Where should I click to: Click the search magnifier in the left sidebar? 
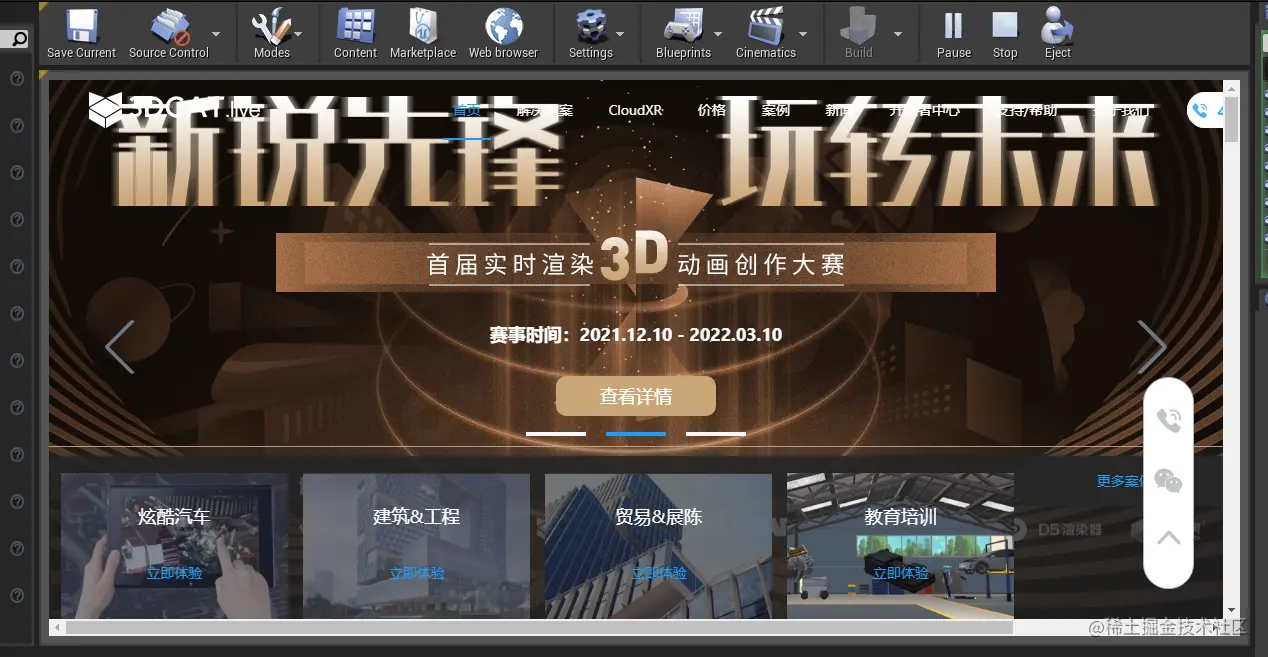coord(19,38)
